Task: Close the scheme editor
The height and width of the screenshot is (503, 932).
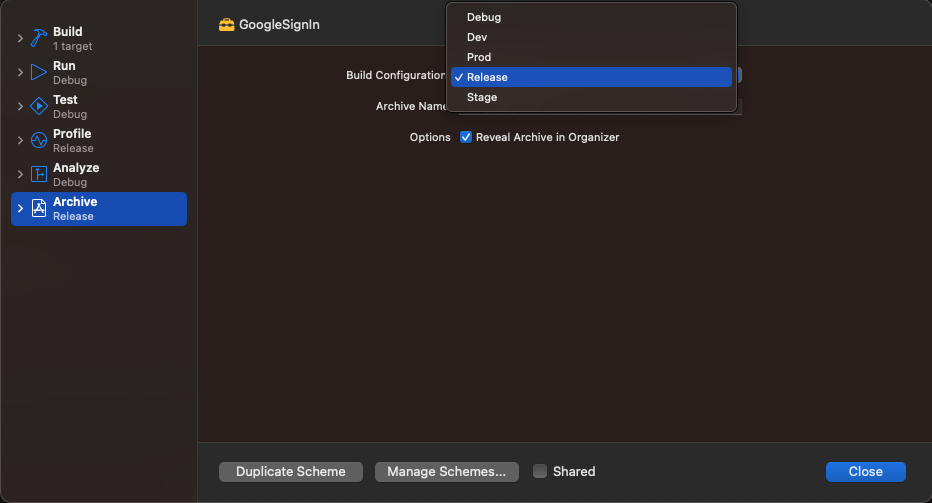Action: [x=865, y=471]
